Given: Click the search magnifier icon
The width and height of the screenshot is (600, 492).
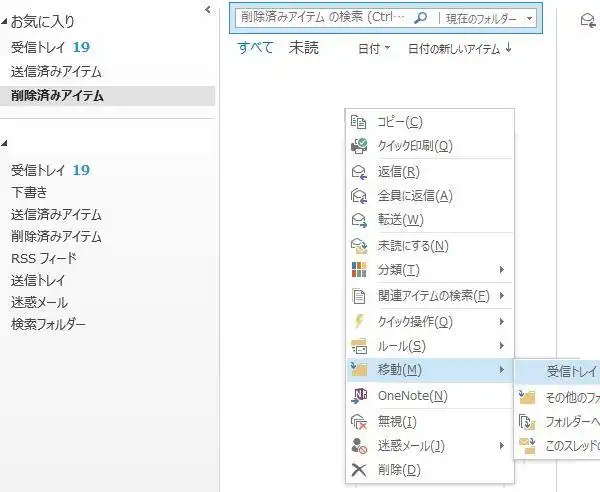Looking at the screenshot, I should point(421,18).
